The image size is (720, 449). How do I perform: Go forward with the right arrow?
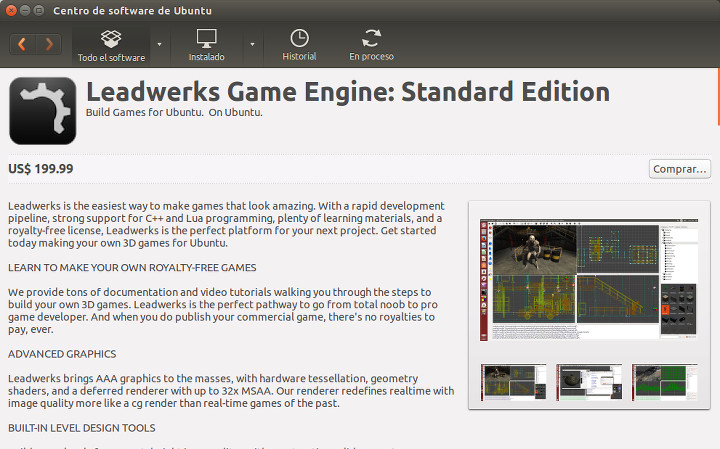[49, 44]
